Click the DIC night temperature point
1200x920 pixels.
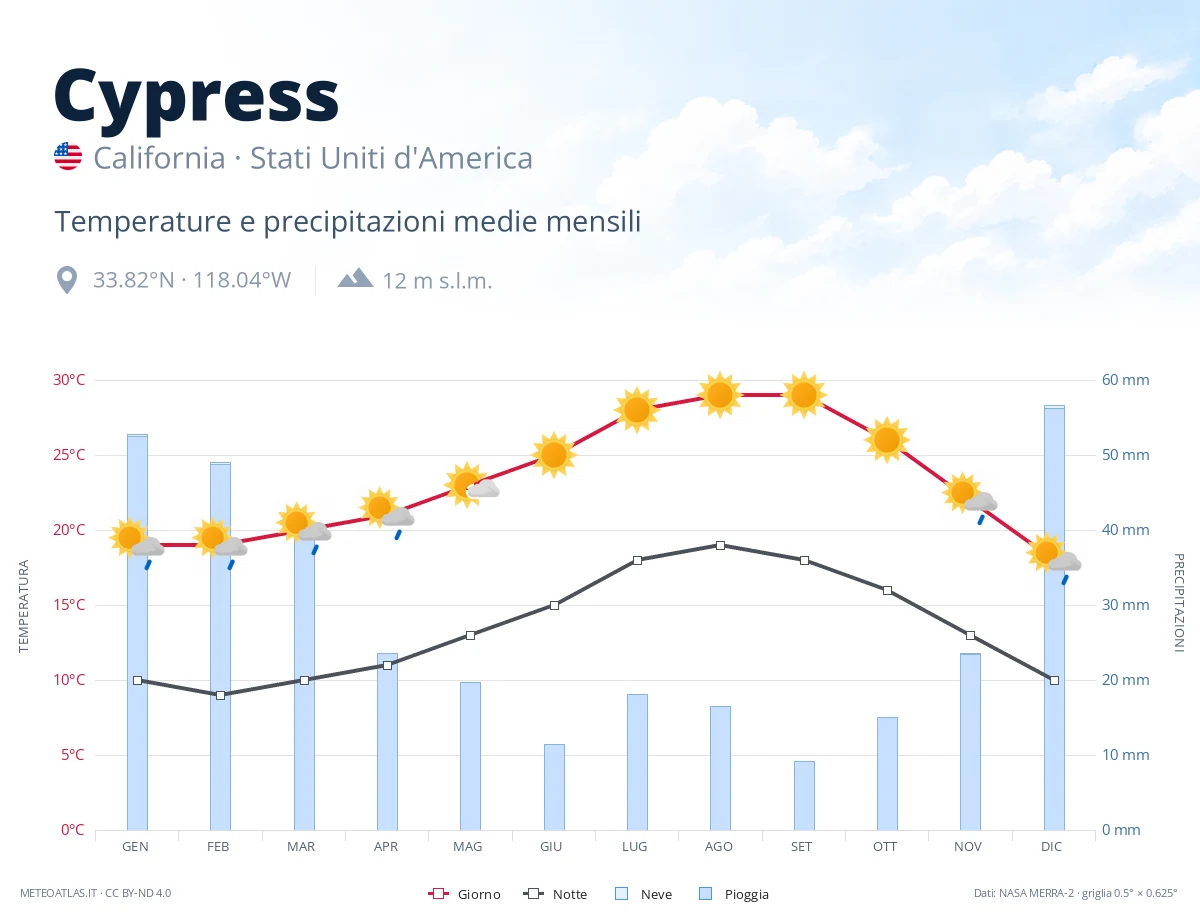point(1054,680)
